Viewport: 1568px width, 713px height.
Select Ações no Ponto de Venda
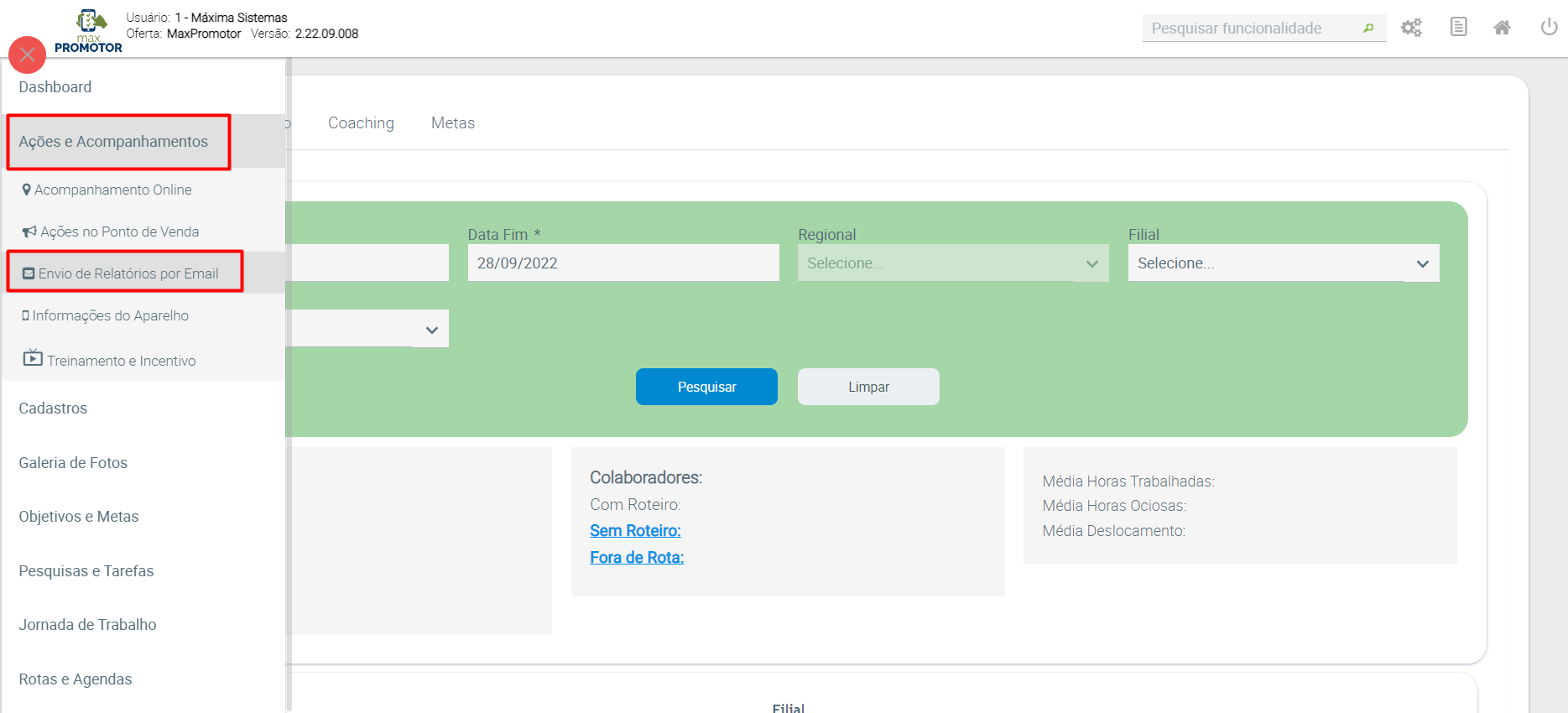point(120,232)
